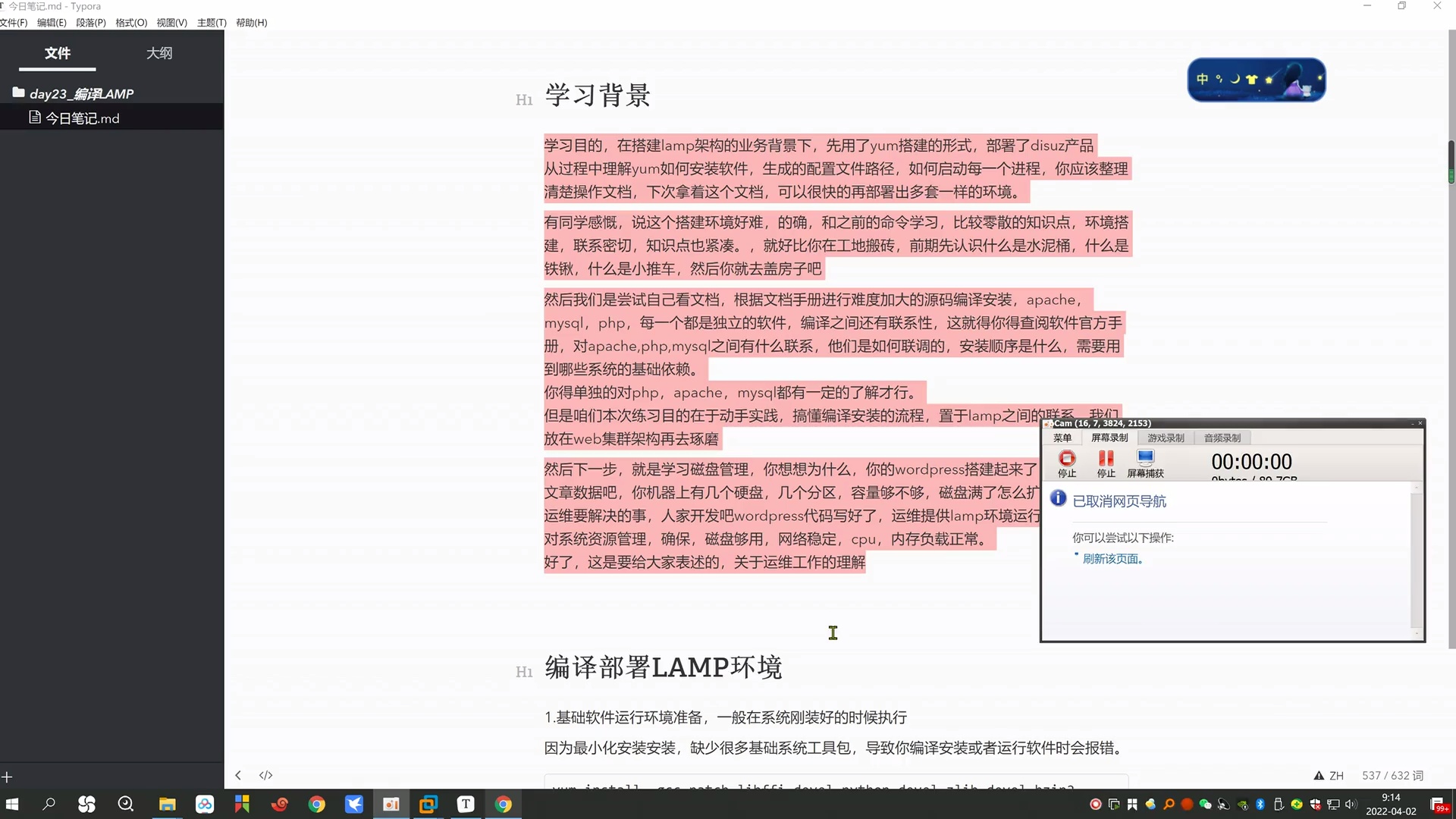
Task: Open the 537/632词 word count details
Action: tap(1394, 775)
